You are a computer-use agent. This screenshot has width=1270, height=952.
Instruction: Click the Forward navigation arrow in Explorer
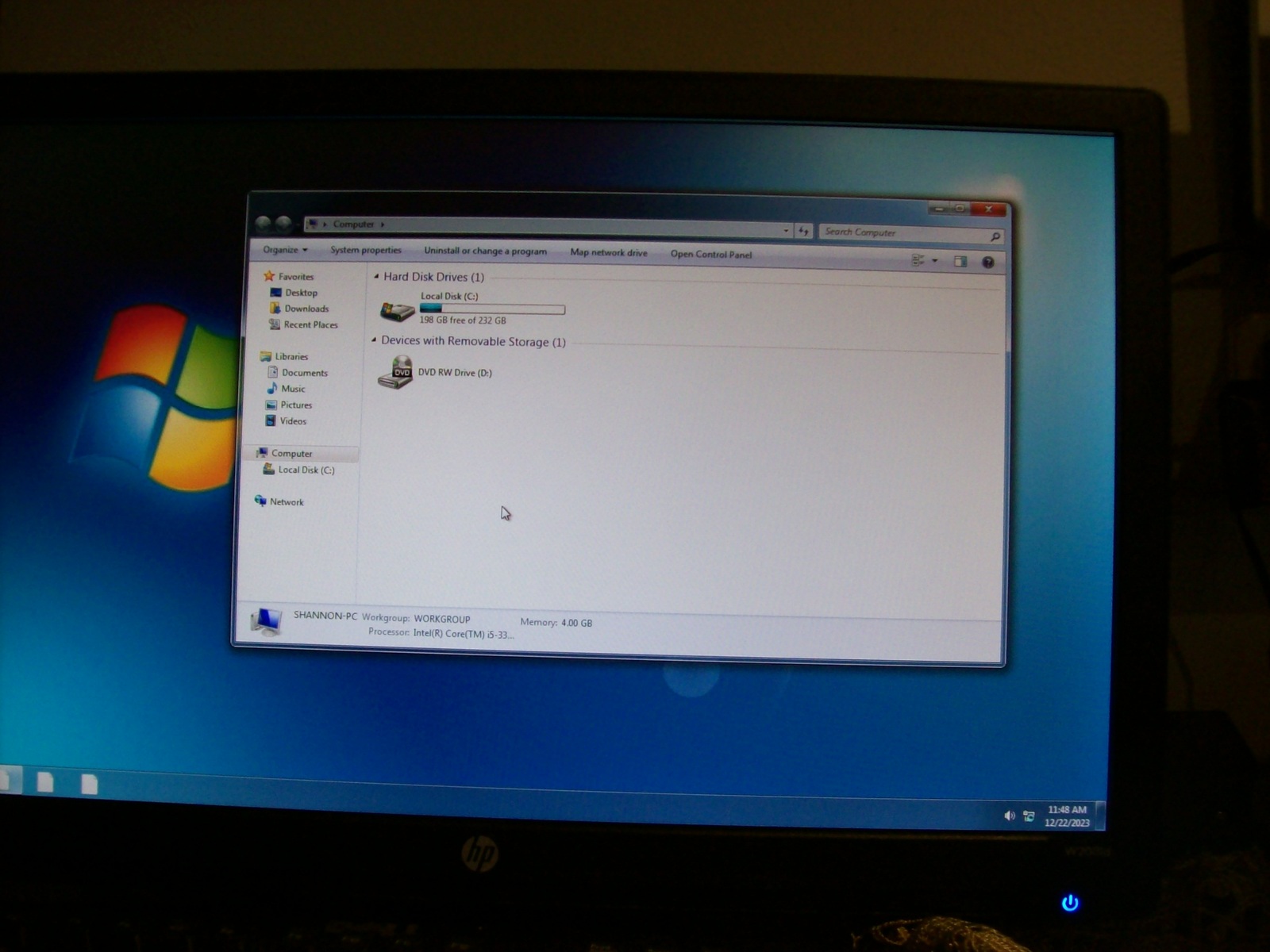[283, 224]
